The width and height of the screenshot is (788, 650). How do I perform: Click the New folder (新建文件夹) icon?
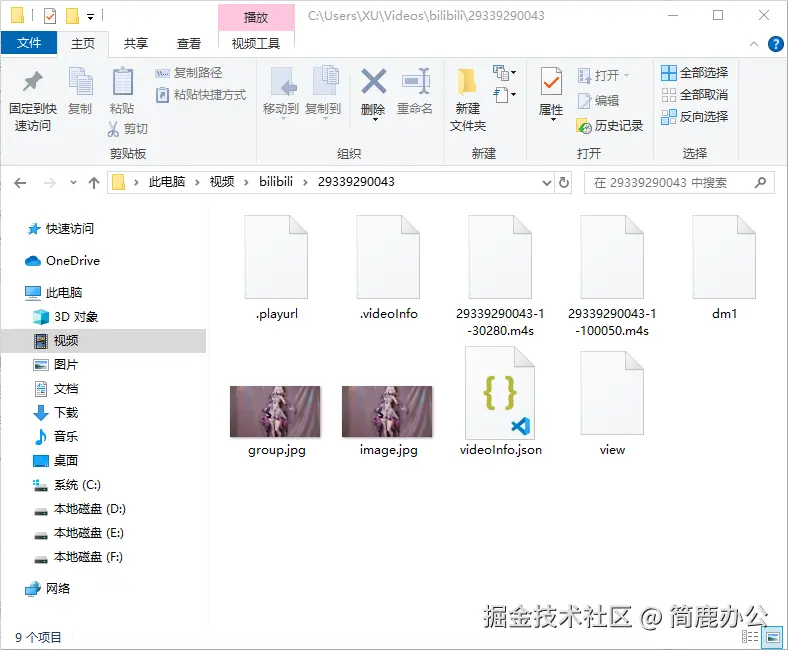(466, 81)
